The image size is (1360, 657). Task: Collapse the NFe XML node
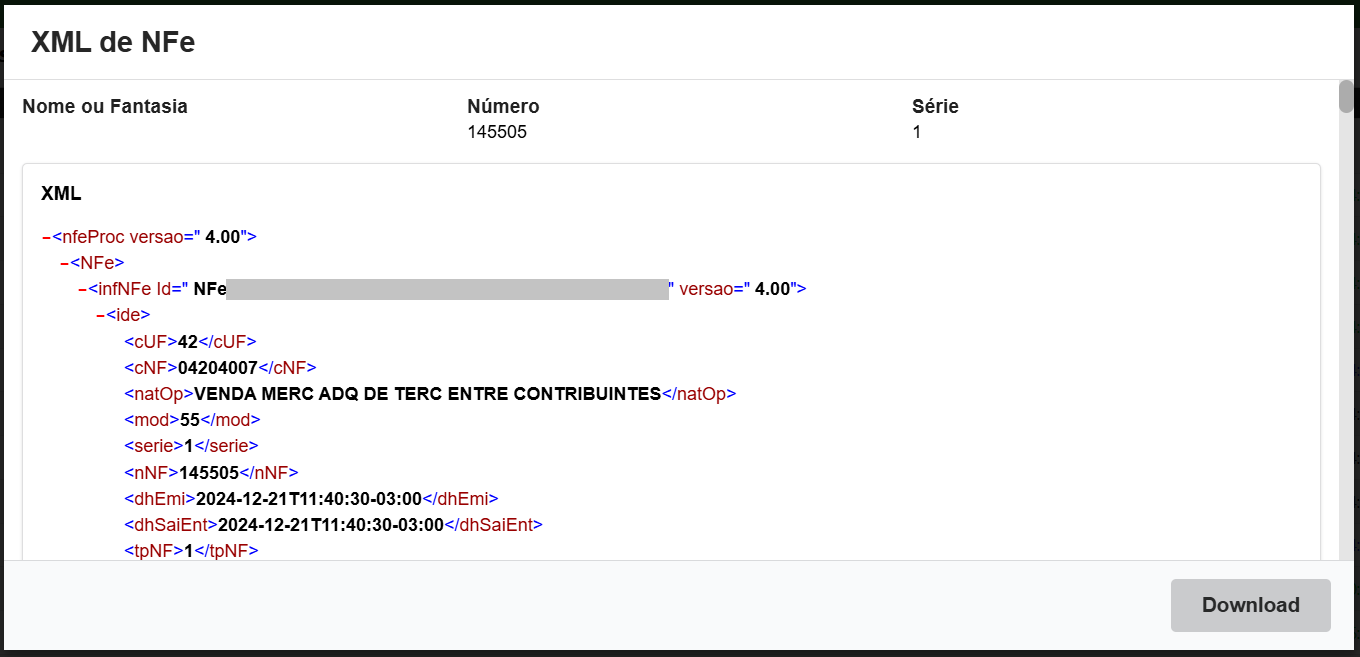pyautogui.click(x=64, y=263)
